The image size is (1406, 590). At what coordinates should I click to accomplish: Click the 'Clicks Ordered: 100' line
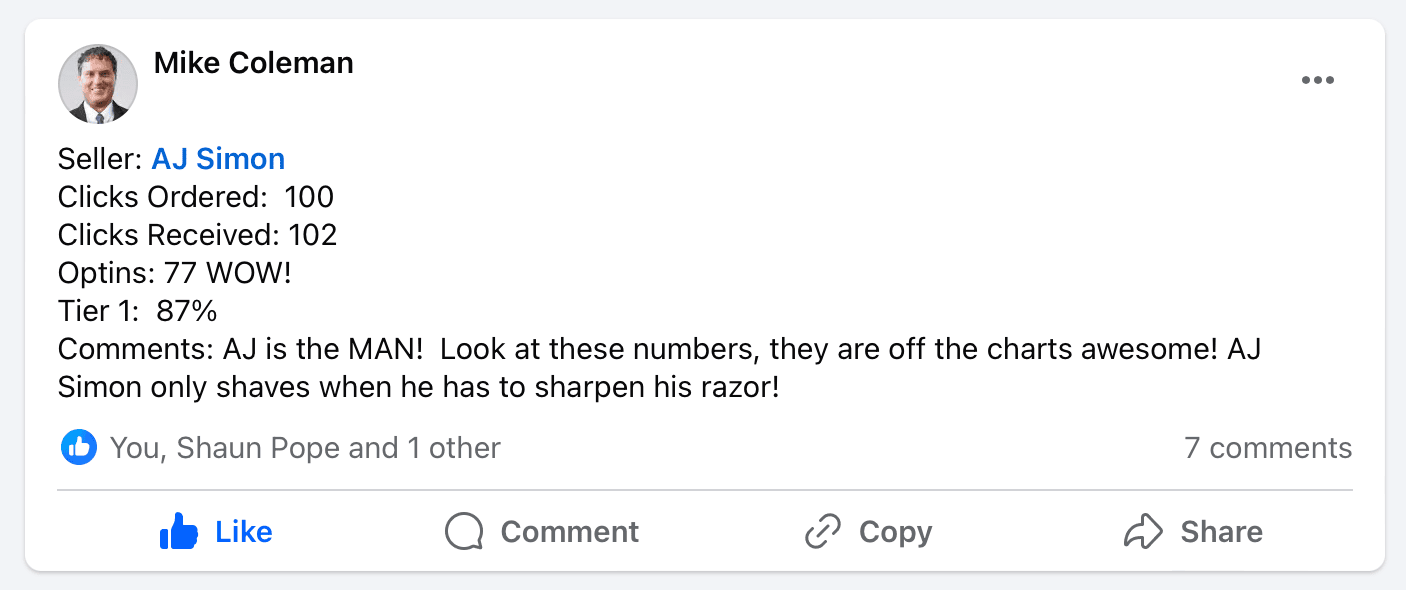tap(196, 197)
